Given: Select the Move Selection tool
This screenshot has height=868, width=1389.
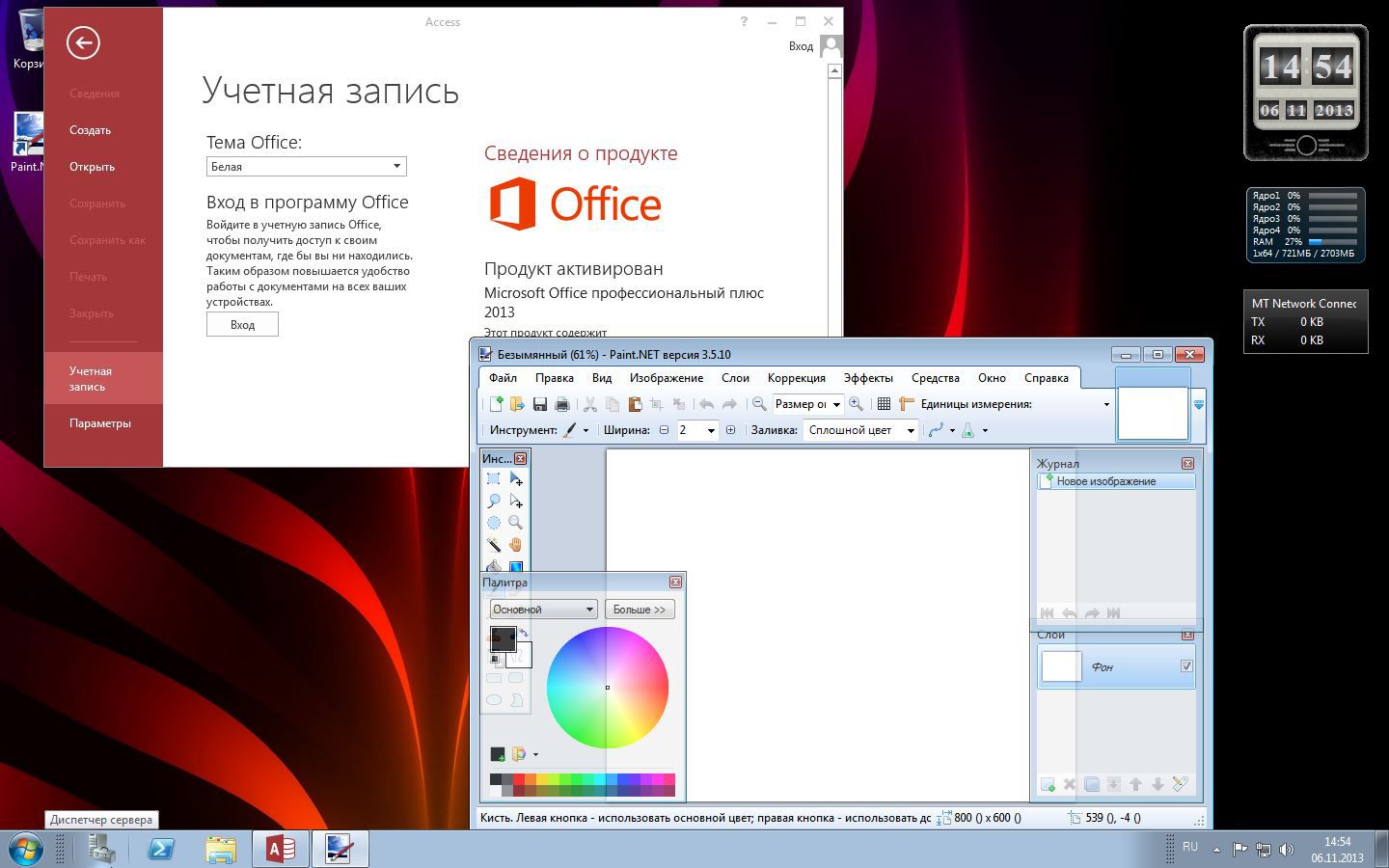Looking at the screenshot, I should click(516, 502).
